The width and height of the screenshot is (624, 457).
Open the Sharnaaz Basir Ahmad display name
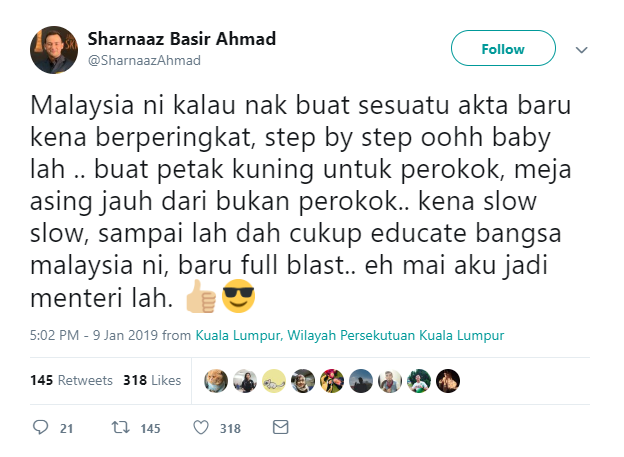pos(181,39)
